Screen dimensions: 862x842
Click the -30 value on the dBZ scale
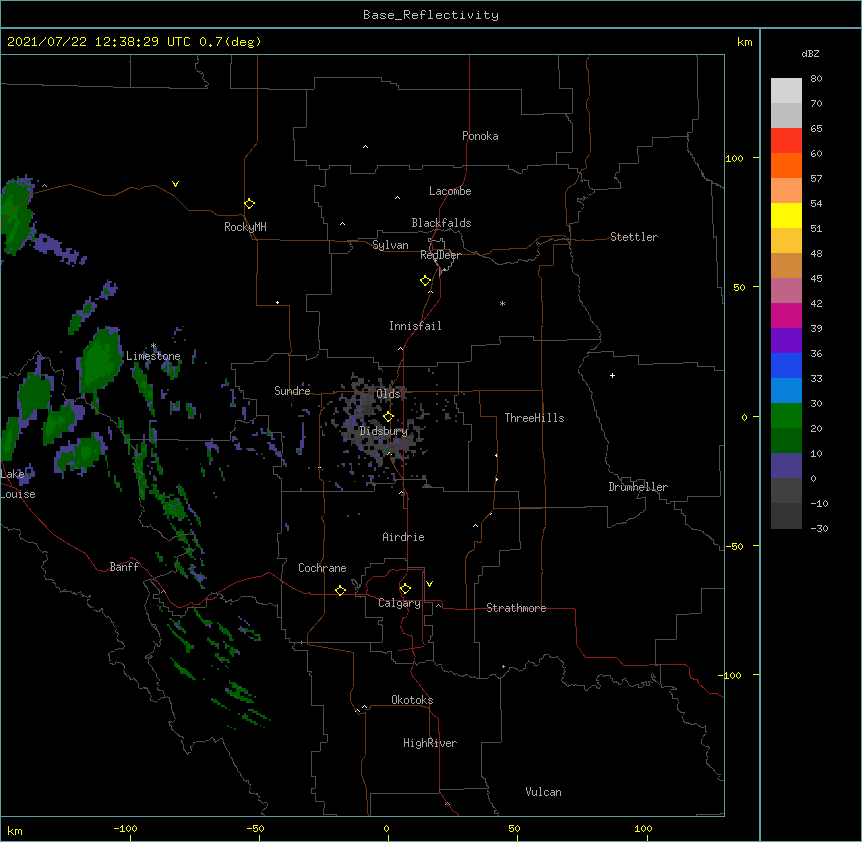click(819, 528)
